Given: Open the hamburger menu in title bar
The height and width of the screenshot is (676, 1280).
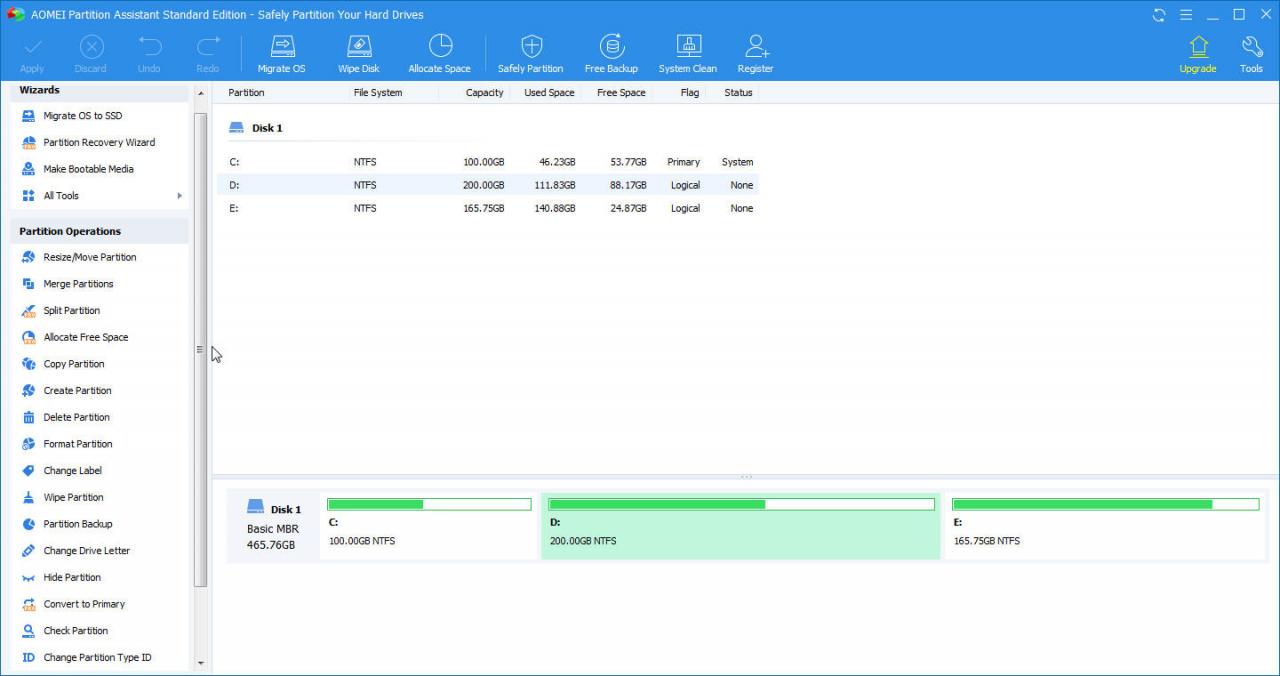Looking at the screenshot, I should point(1185,14).
